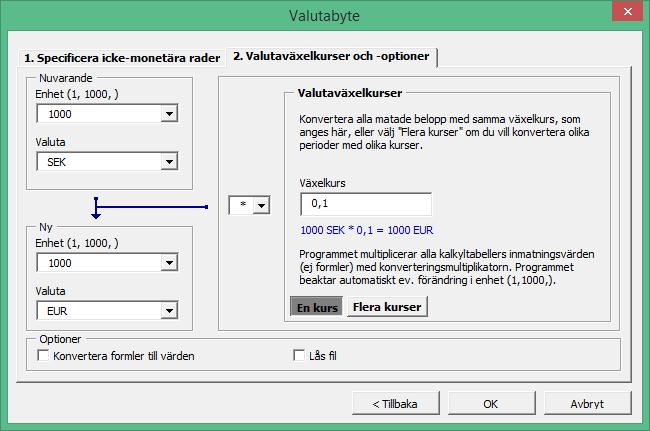Screen dimensions: 650x431
Task: Check the Lås fil checkbox
Action: click(299, 356)
